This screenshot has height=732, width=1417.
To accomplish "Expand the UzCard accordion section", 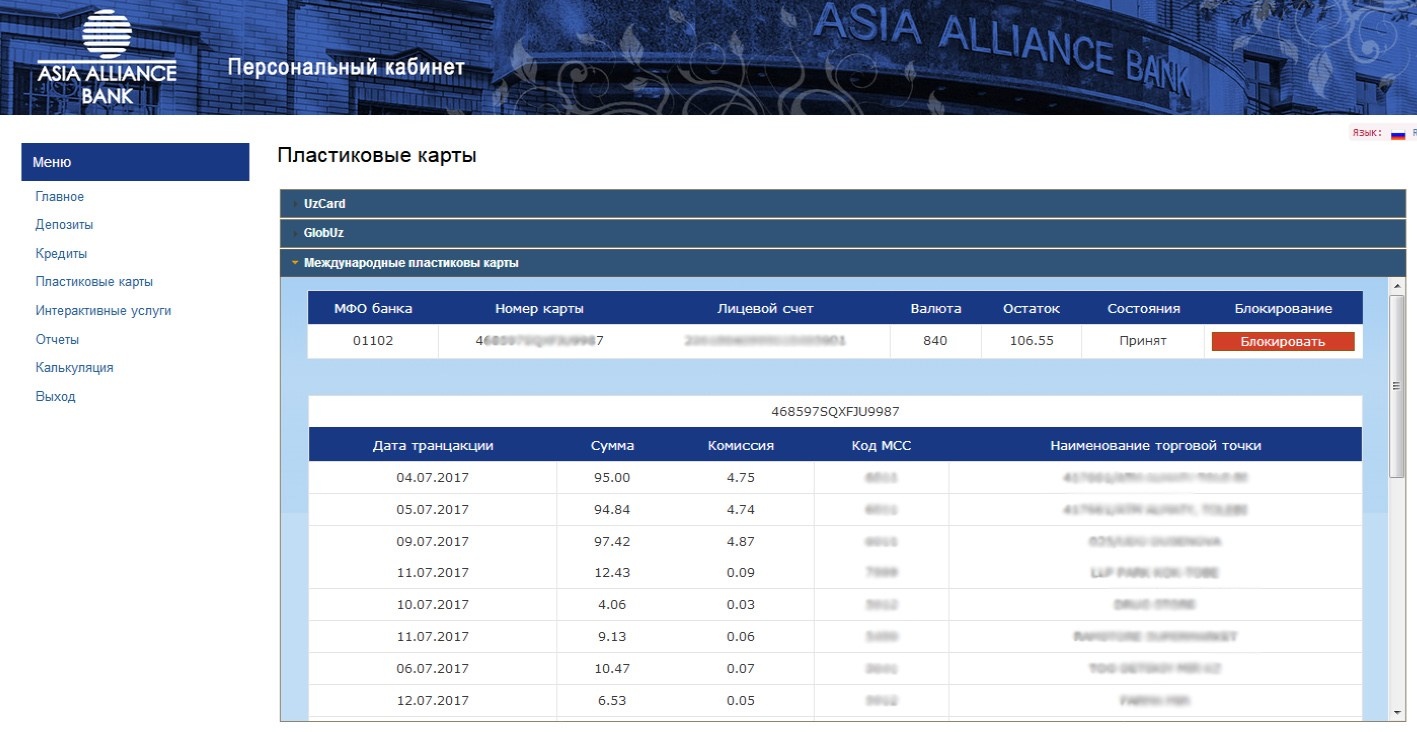I will click(842, 204).
